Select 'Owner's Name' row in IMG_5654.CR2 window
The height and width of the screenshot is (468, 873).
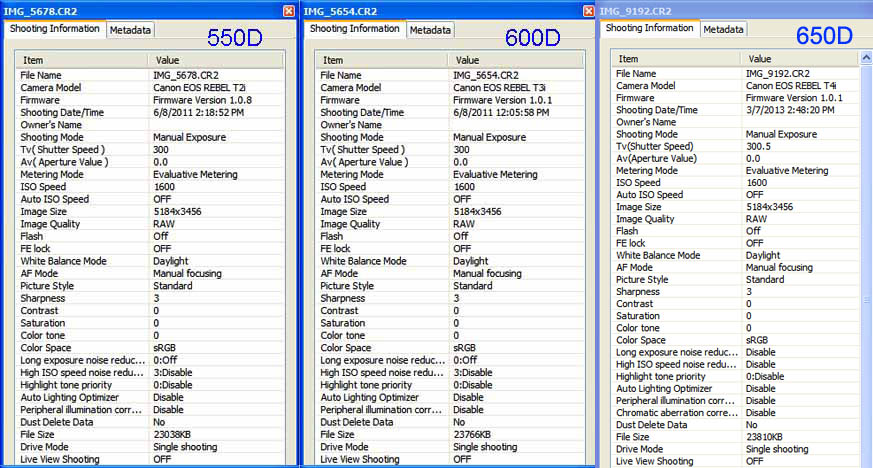tap(450, 125)
